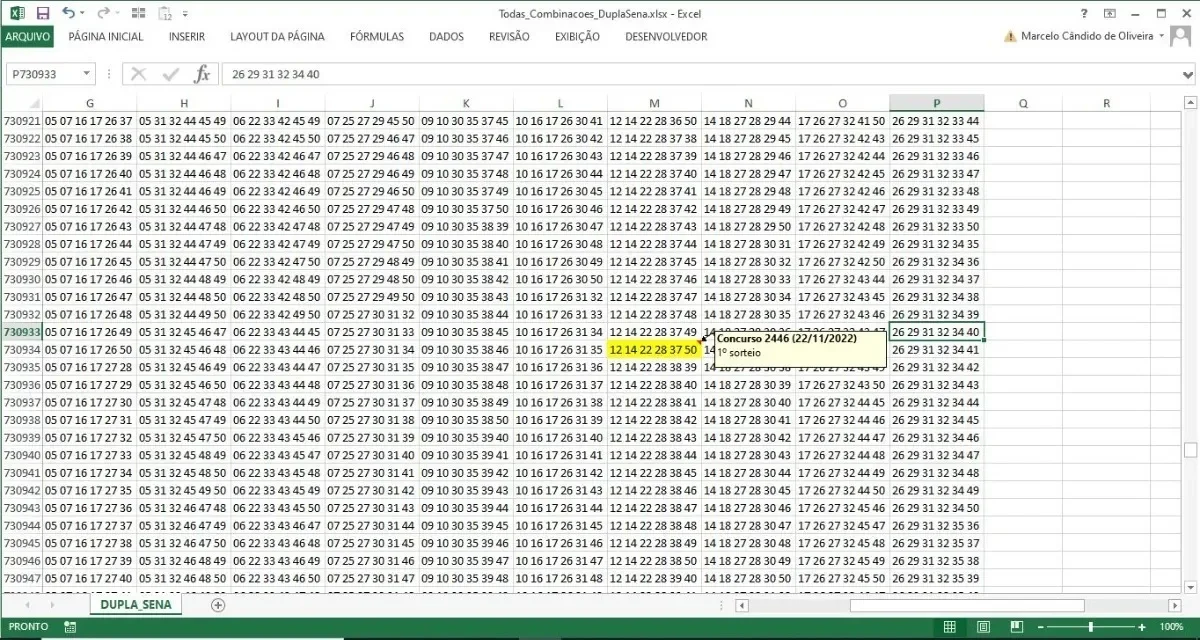
Task: Click the vertical scrollbar thumb
Action: click(1190, 451)
